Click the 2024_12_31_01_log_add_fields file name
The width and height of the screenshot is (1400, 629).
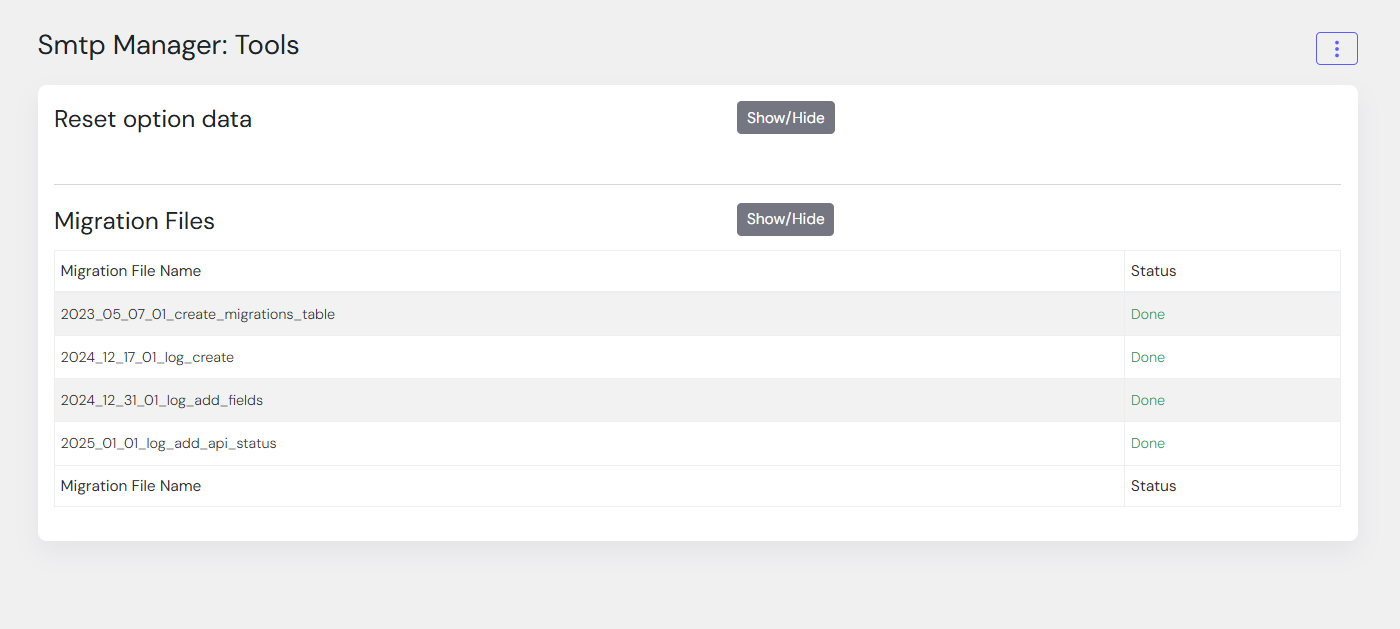coord(162,400)
